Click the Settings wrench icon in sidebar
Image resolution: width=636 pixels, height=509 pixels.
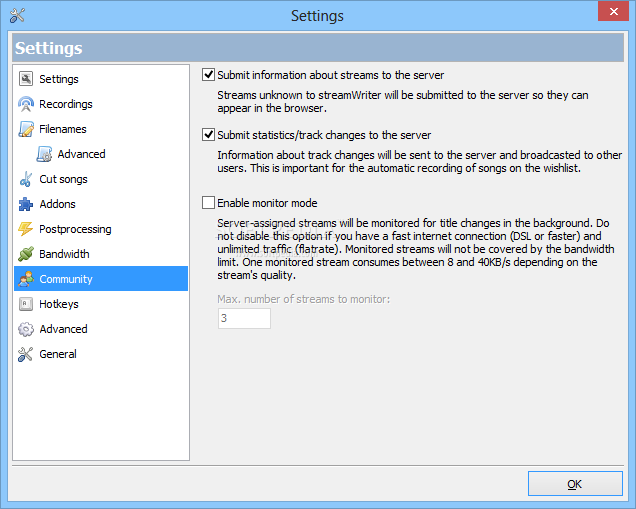[x=26, y=79]
